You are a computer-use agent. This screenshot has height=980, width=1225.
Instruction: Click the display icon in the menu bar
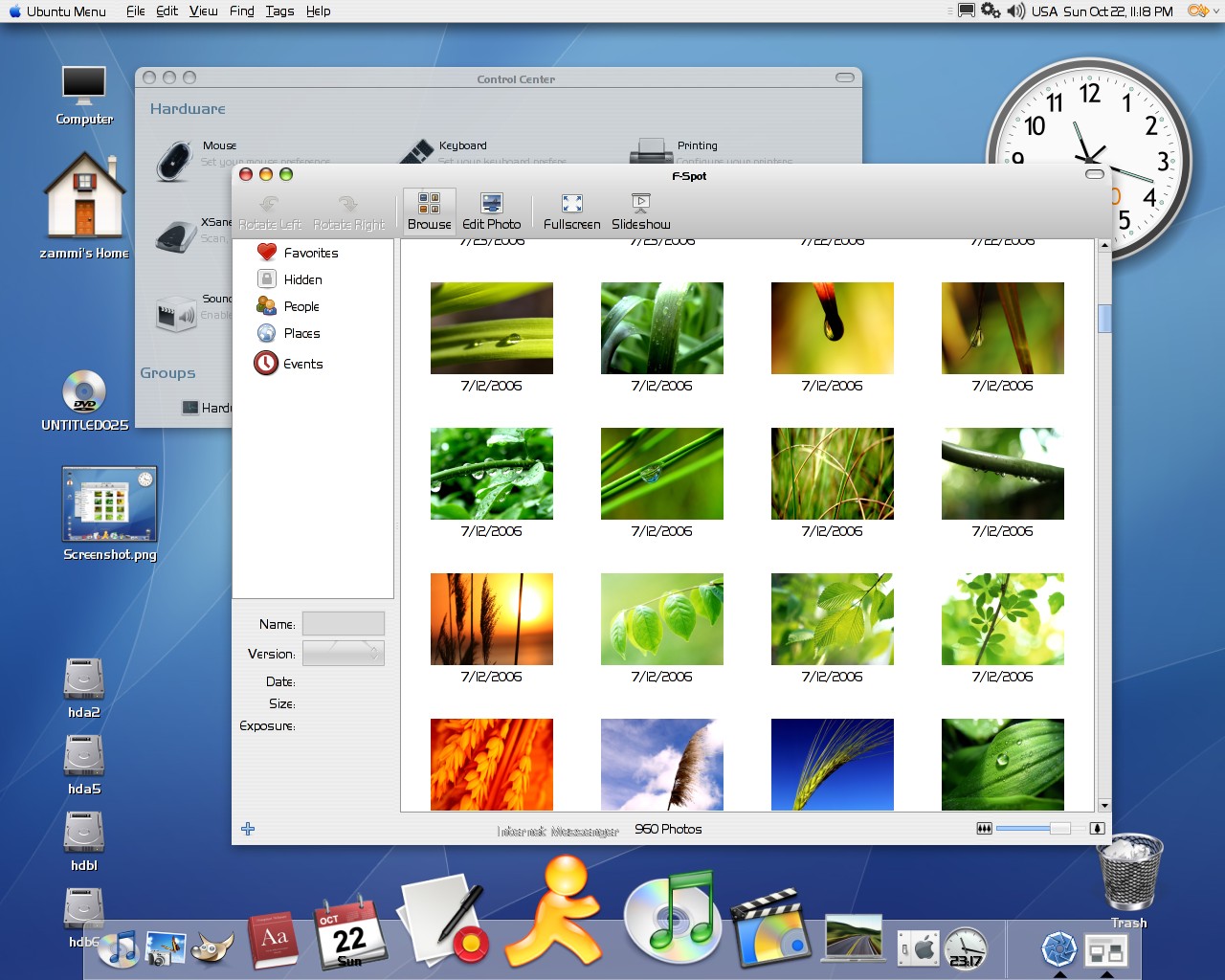pos(967,11)
